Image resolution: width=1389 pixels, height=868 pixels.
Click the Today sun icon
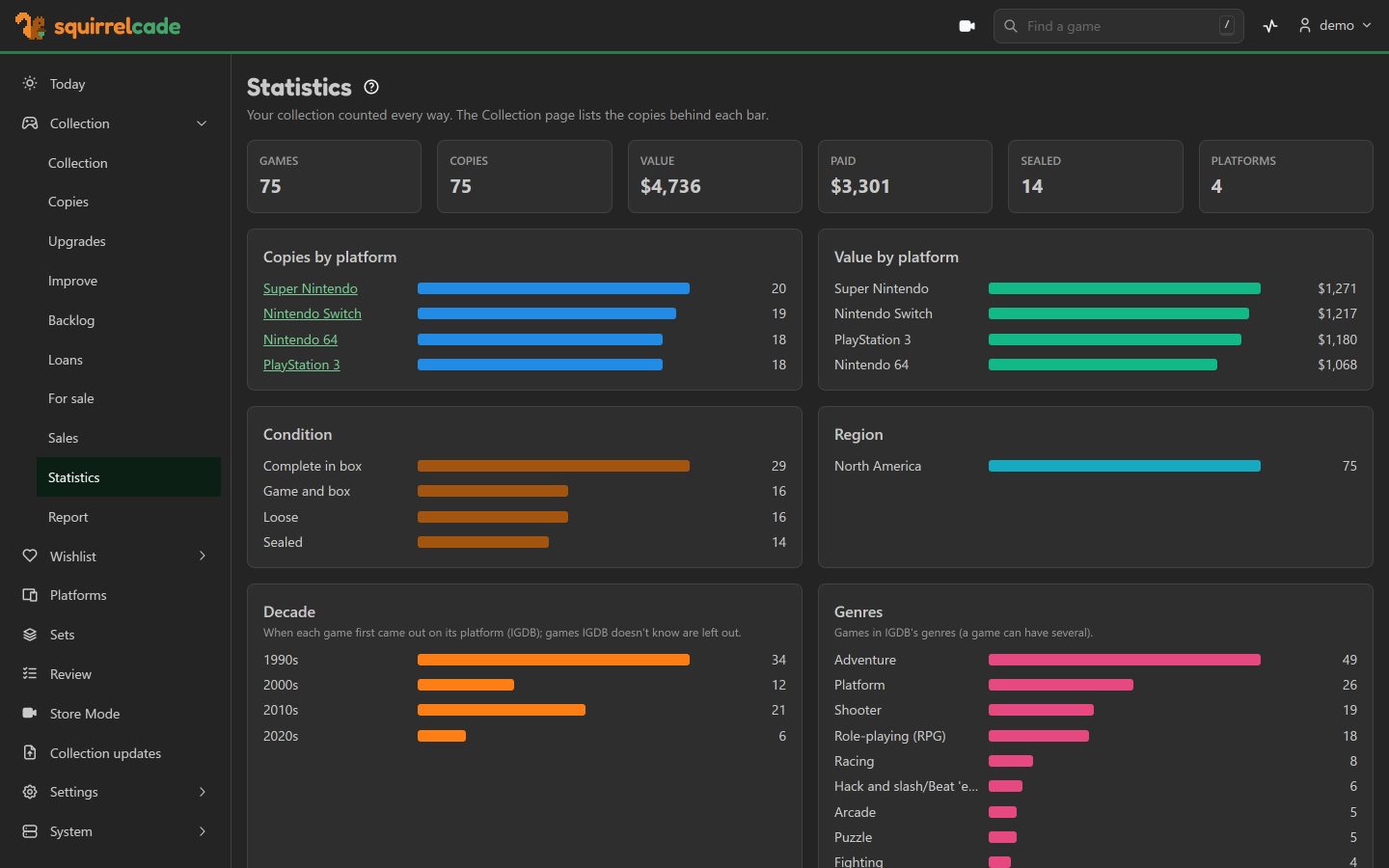pyautogui.click(x=30, y=84)
